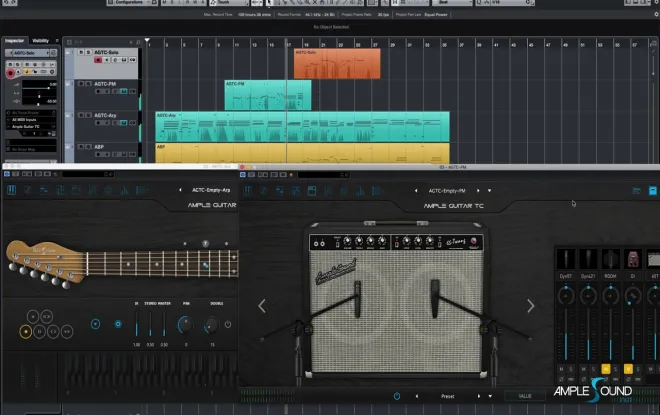Screen dimensions: 660x415
Task: Open the bar-chart EQ icon in the left Ample Guitar toolbar
Action: click(124, 190)
